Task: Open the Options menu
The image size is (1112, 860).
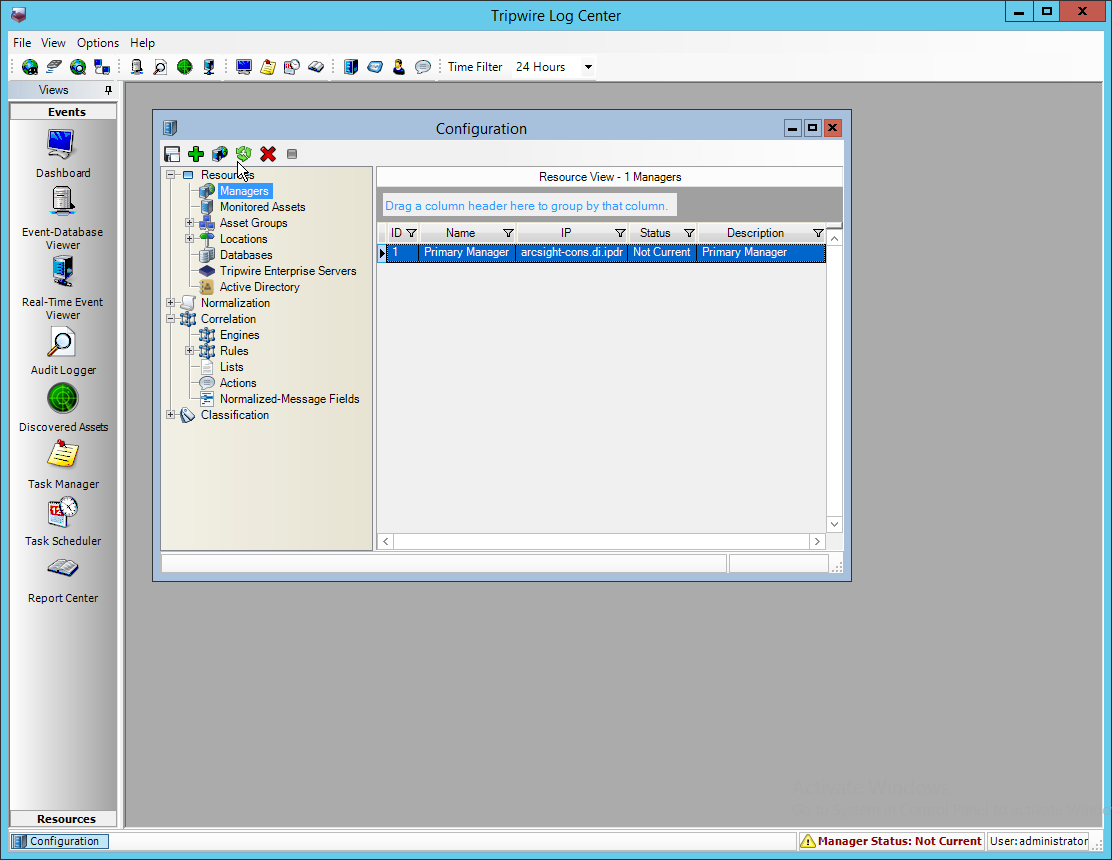Action: pyautogui.click(x=98, y=43)
